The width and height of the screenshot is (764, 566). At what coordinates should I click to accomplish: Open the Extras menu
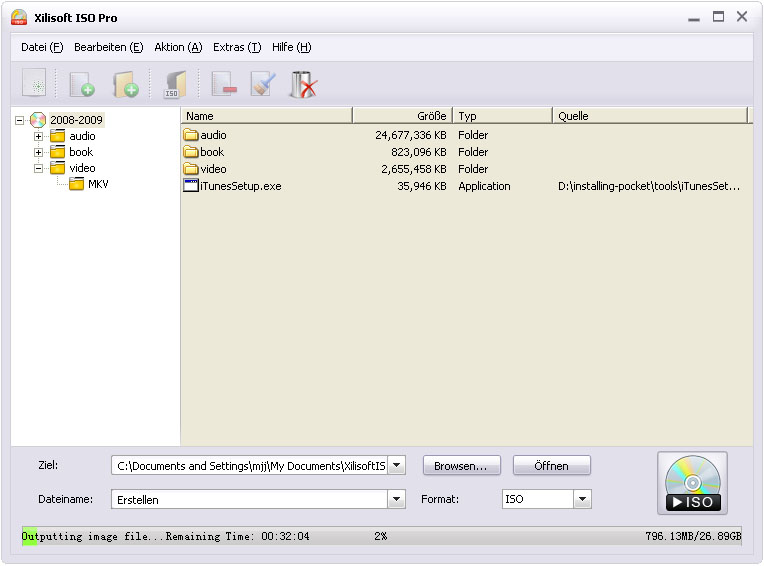coord(237,47)
